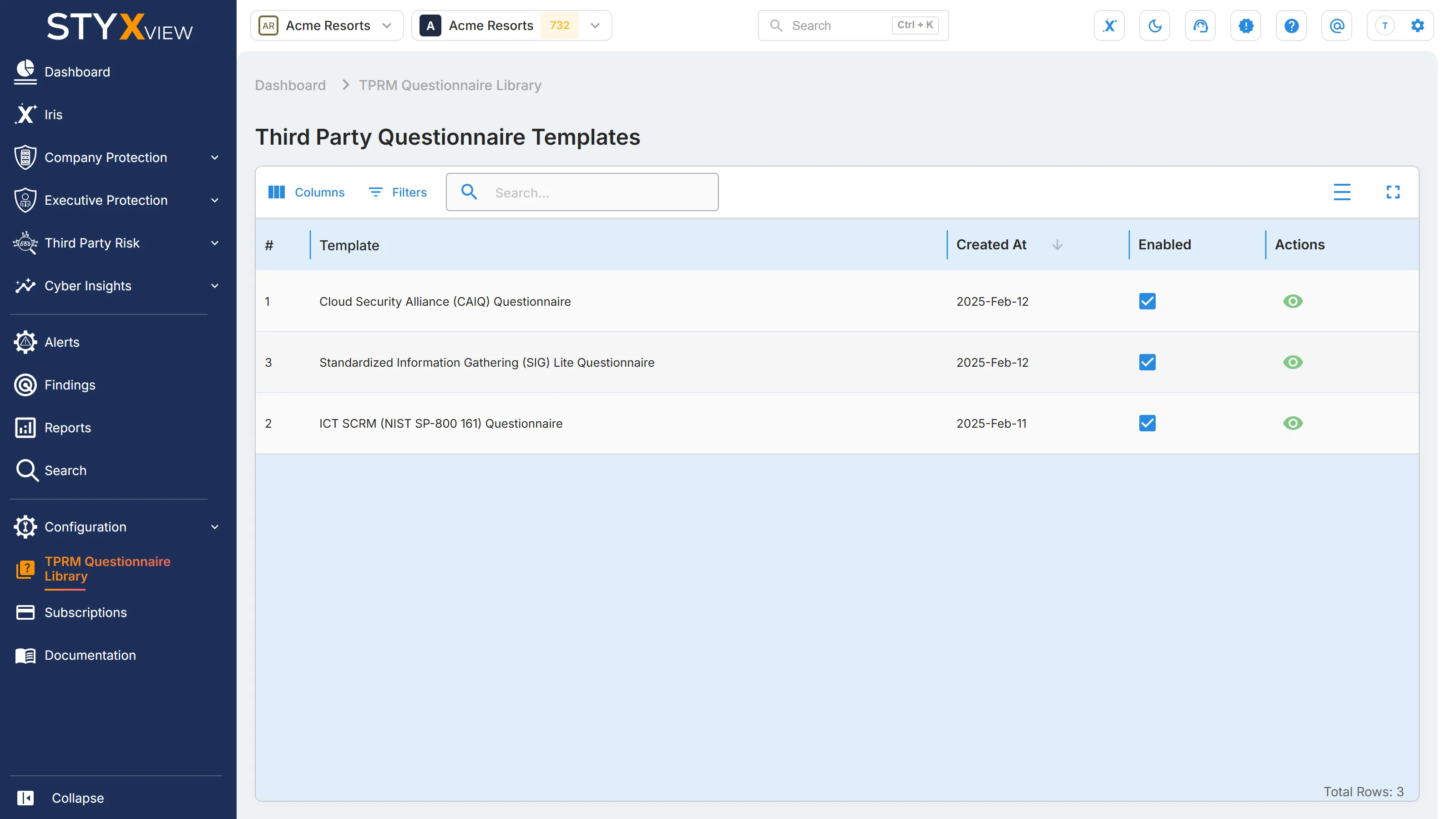Click the TPRM Questionnaire Library icon
Screen dimensions: 1456x819
pyautogui.click(x=25, y=569)
